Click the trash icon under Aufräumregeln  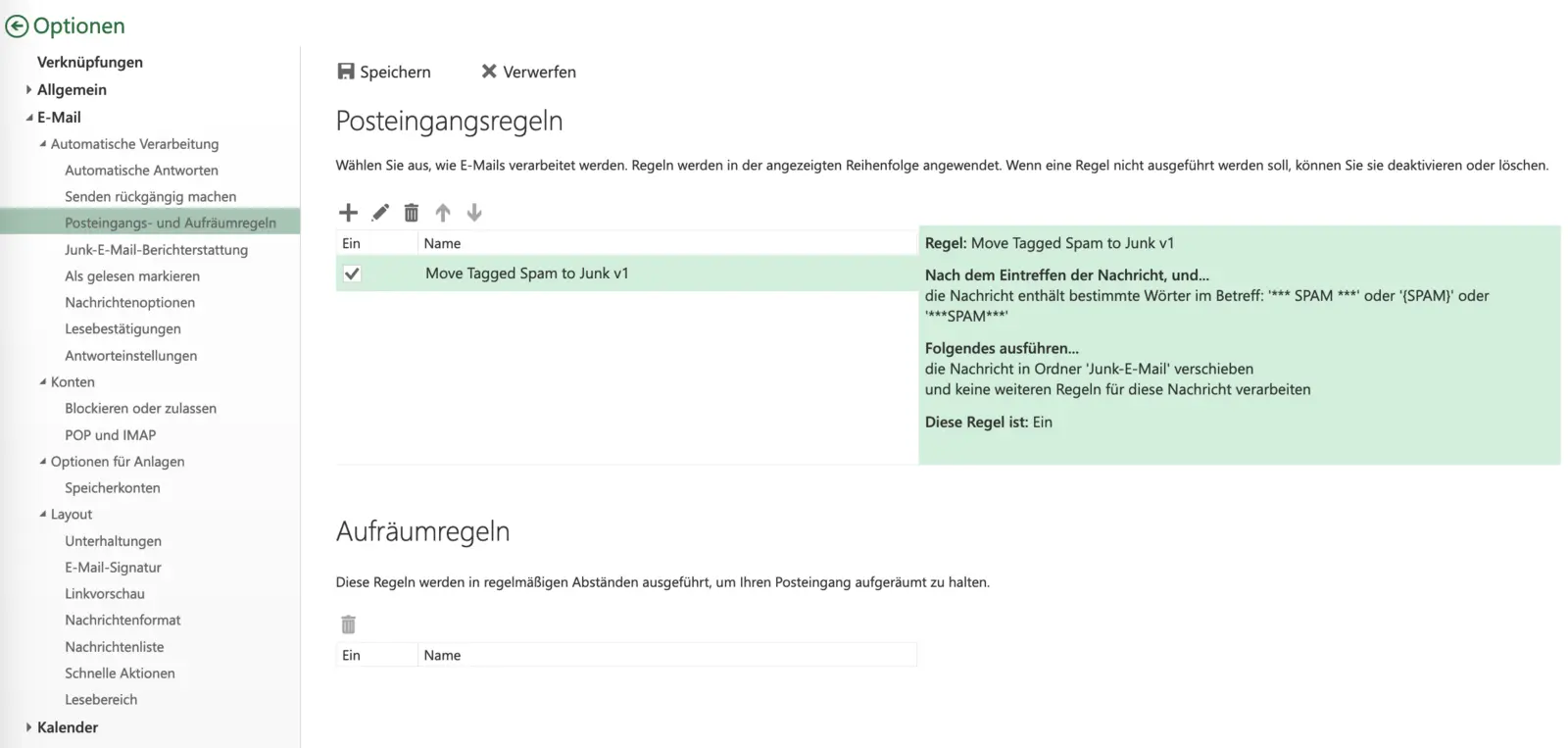tap(348, 624)
